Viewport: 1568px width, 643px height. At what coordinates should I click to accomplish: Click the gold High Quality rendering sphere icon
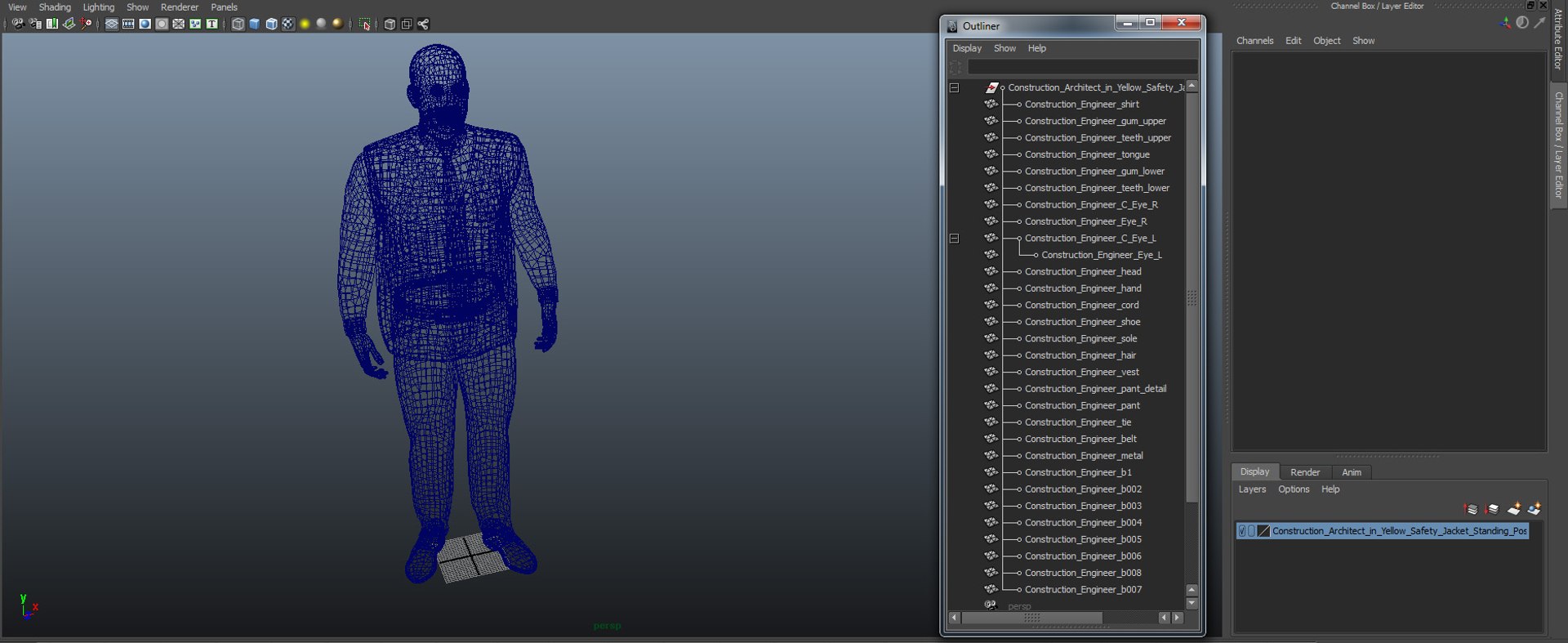(338, 24)
